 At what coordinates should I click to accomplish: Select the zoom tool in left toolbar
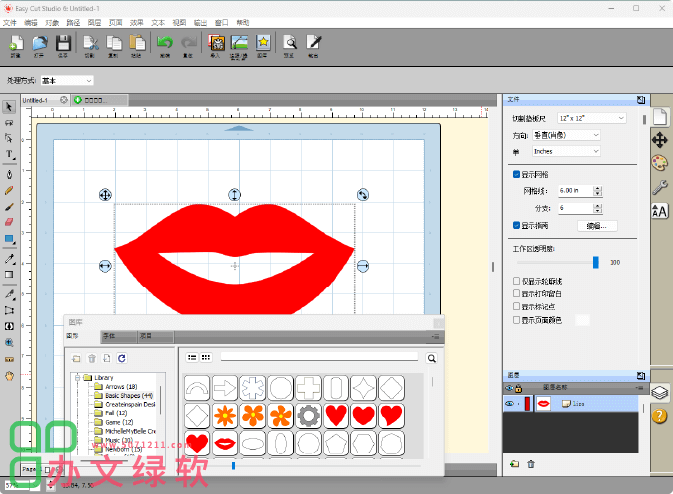[9, 342]
